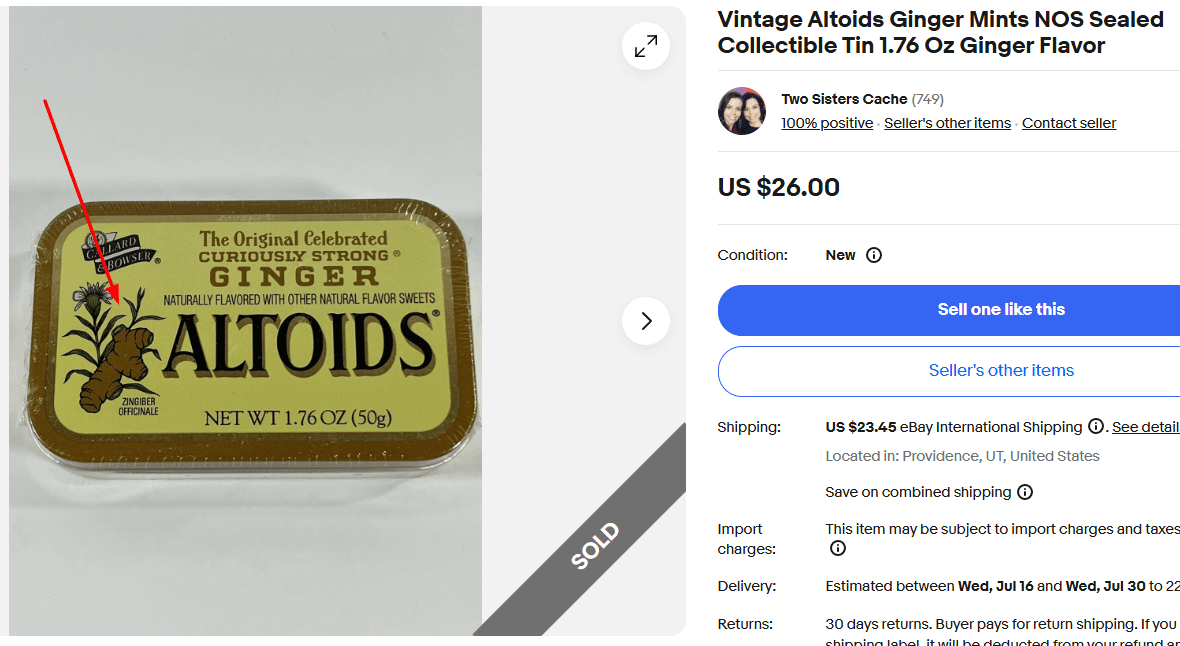This screenshot has height=646, width=1180.
Task: Click the Condition info icon
Action: click(874, 255)
